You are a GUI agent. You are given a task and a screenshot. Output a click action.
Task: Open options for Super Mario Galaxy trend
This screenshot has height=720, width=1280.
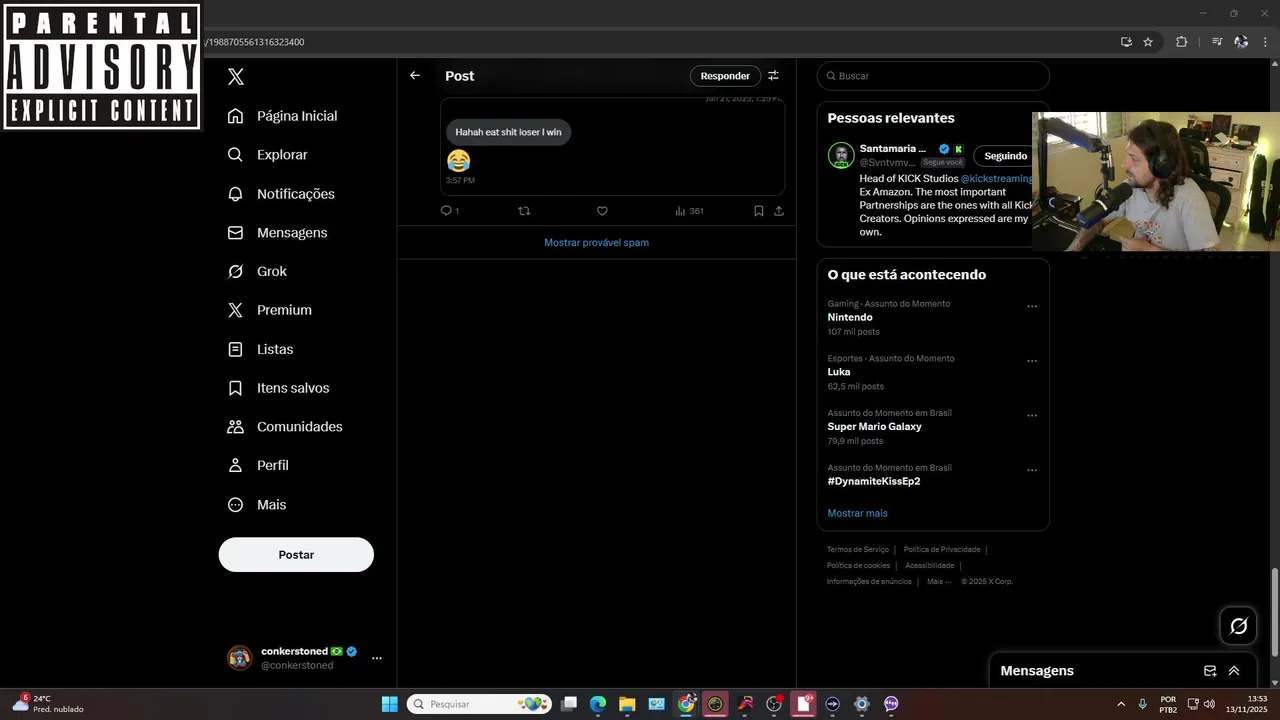[x=1032, y=416]
